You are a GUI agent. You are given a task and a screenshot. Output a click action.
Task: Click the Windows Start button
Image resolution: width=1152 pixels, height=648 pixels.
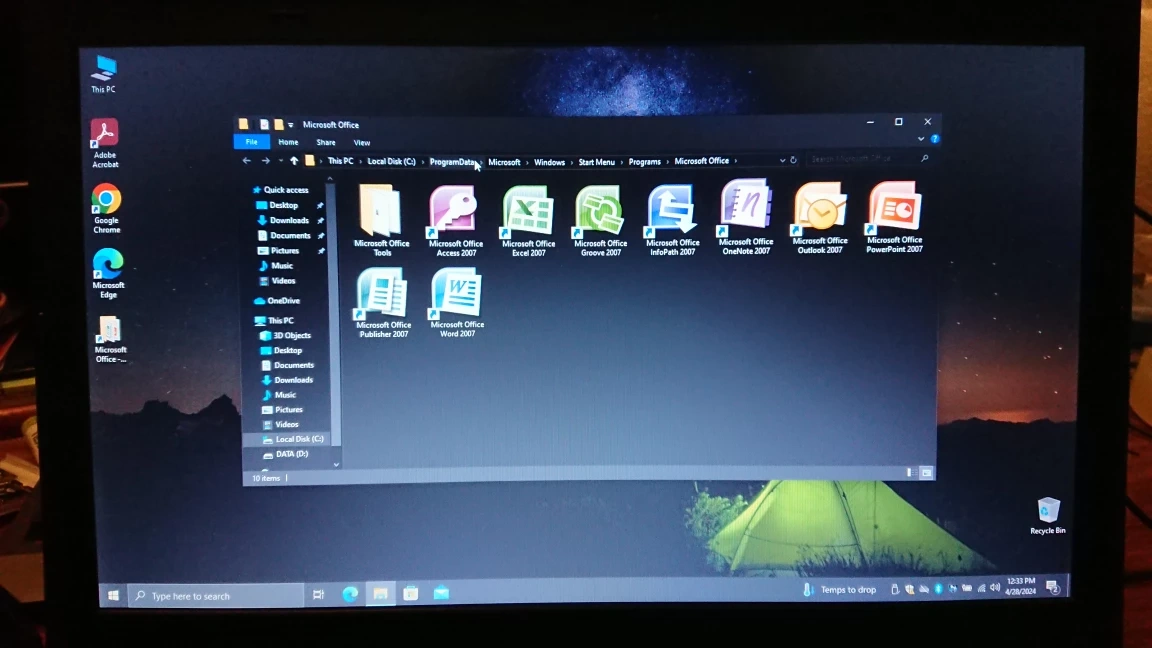click(113, 596)
